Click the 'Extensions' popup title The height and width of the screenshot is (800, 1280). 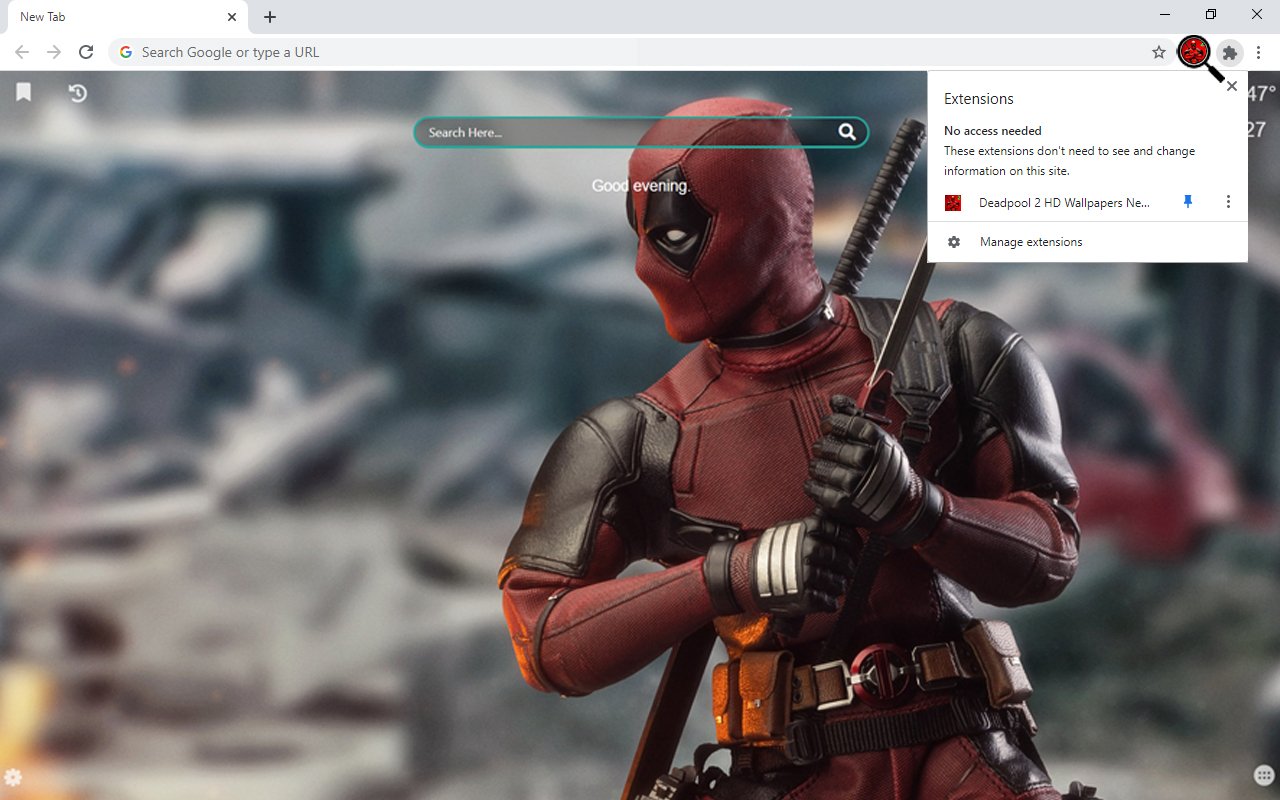(979, 99)
